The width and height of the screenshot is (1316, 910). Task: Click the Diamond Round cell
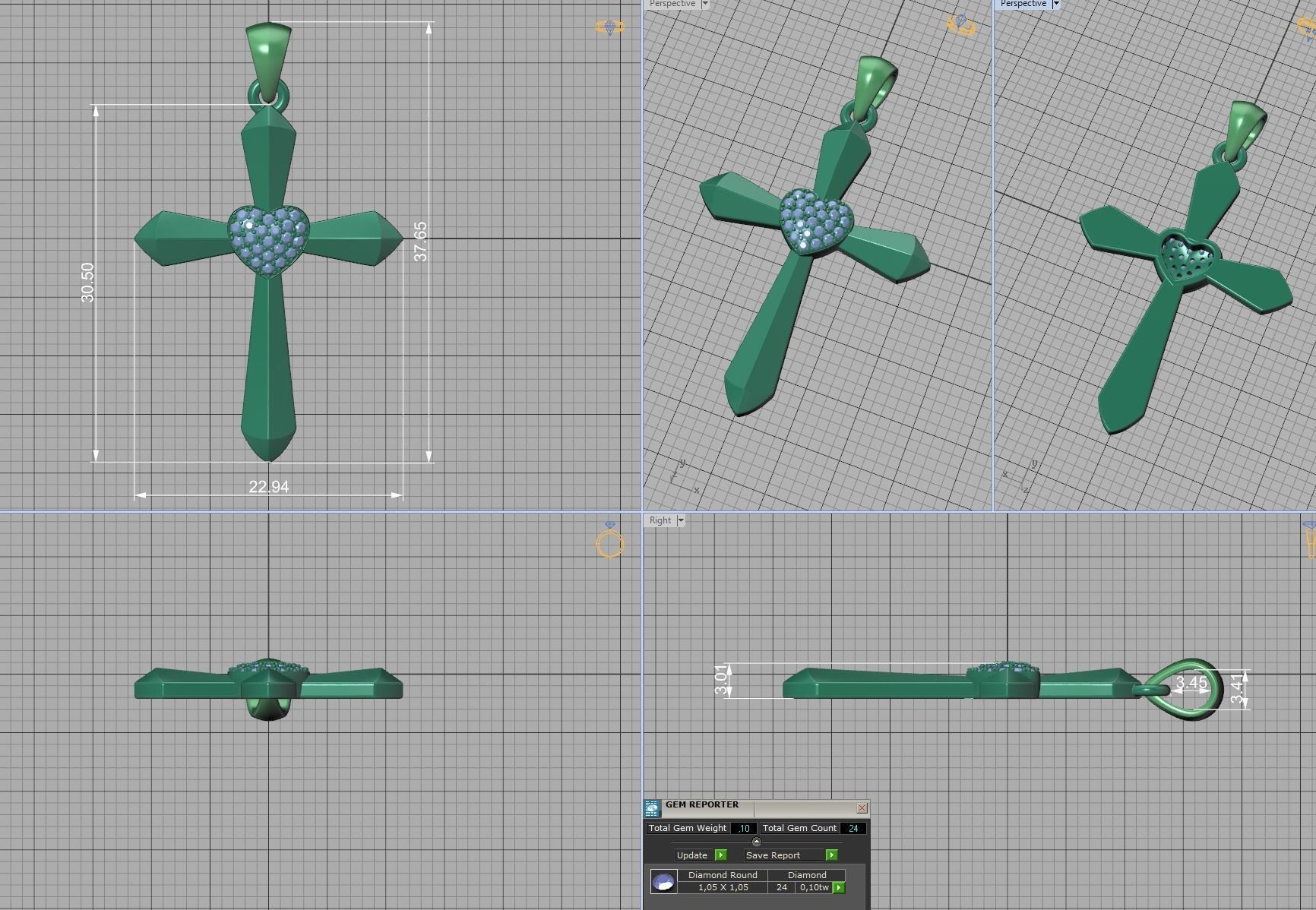[723, 875]
